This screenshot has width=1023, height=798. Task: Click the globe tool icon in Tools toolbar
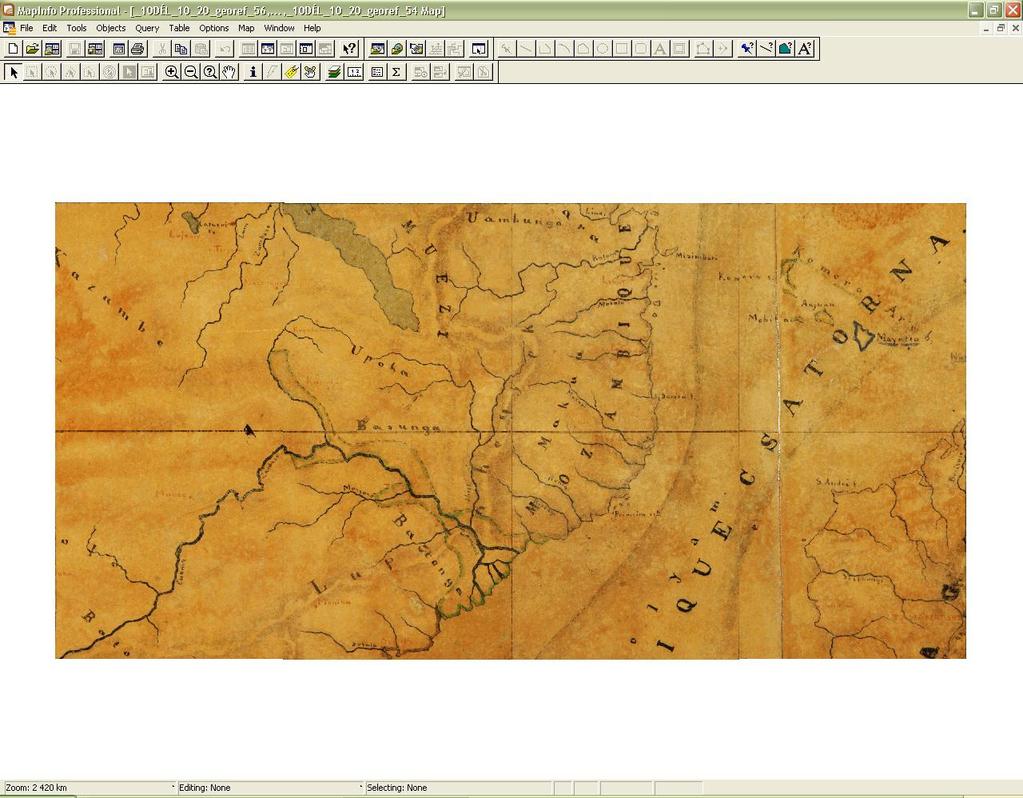pyautogui.click(x=397, y=49)
